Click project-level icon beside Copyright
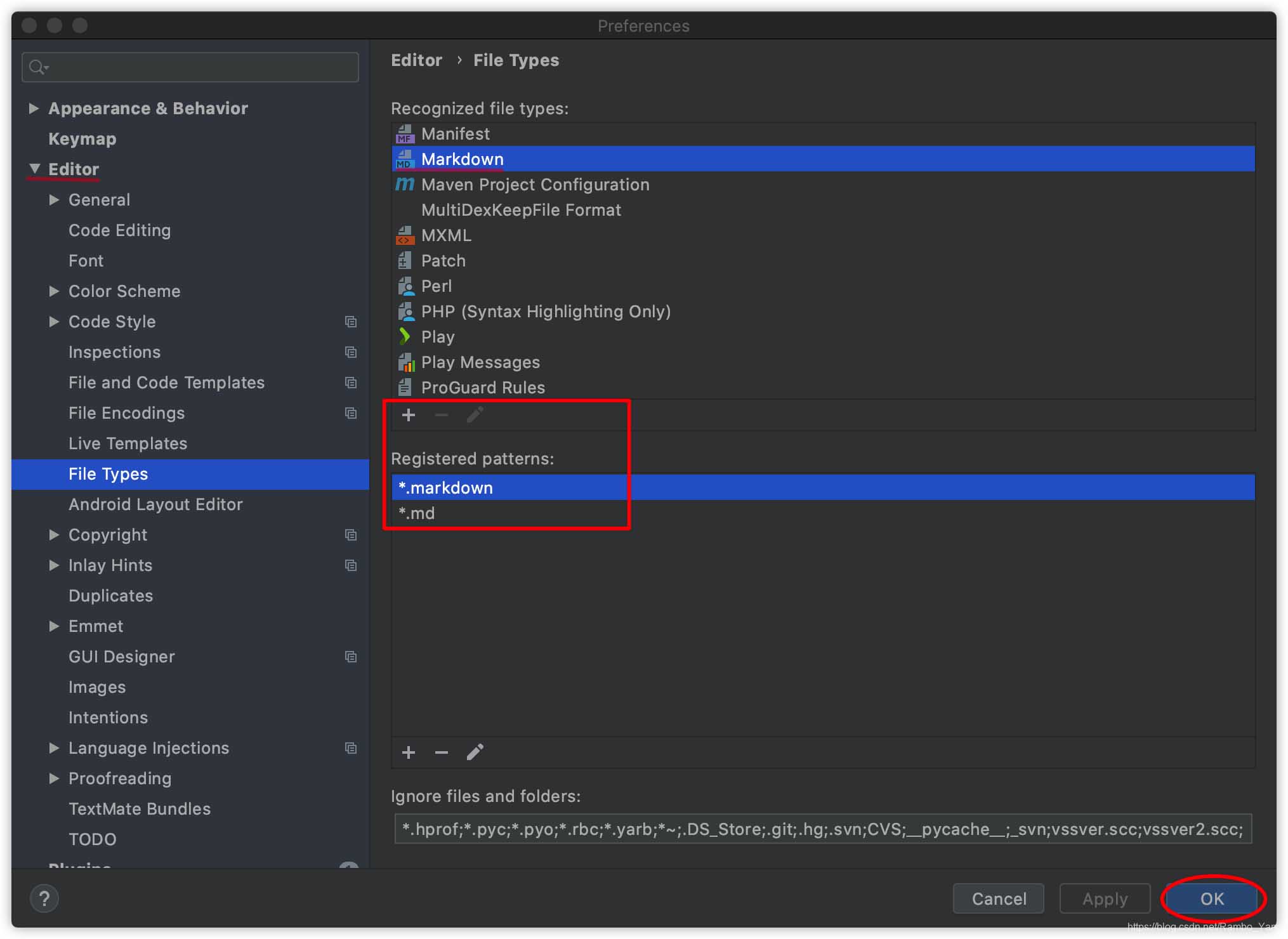The image size is (1288, 939). pyautogui.click(x=351, y=535)
